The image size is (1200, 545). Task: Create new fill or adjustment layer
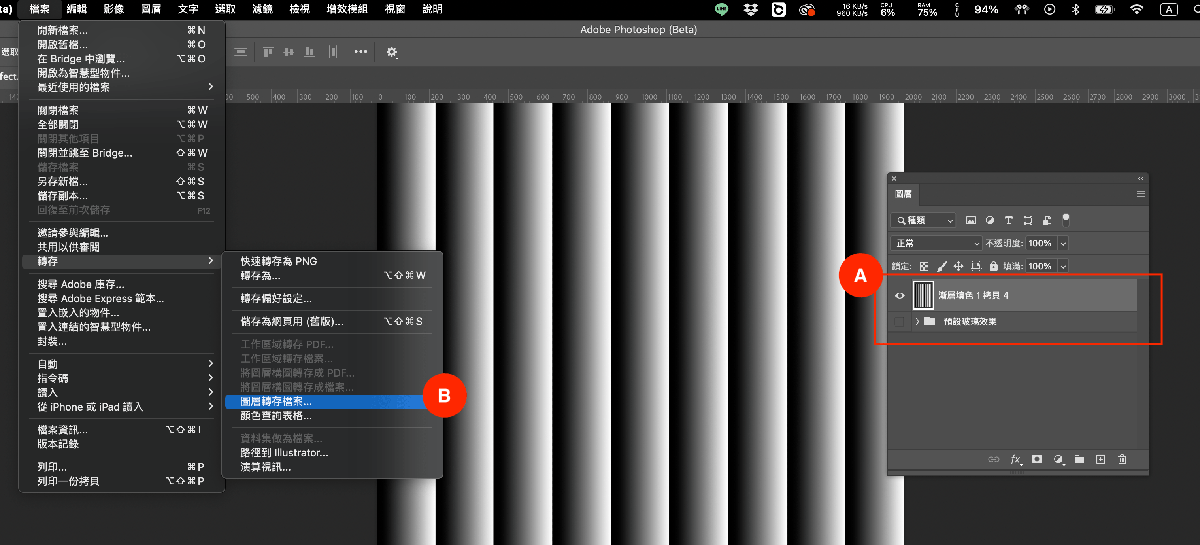pos(1058,459)
